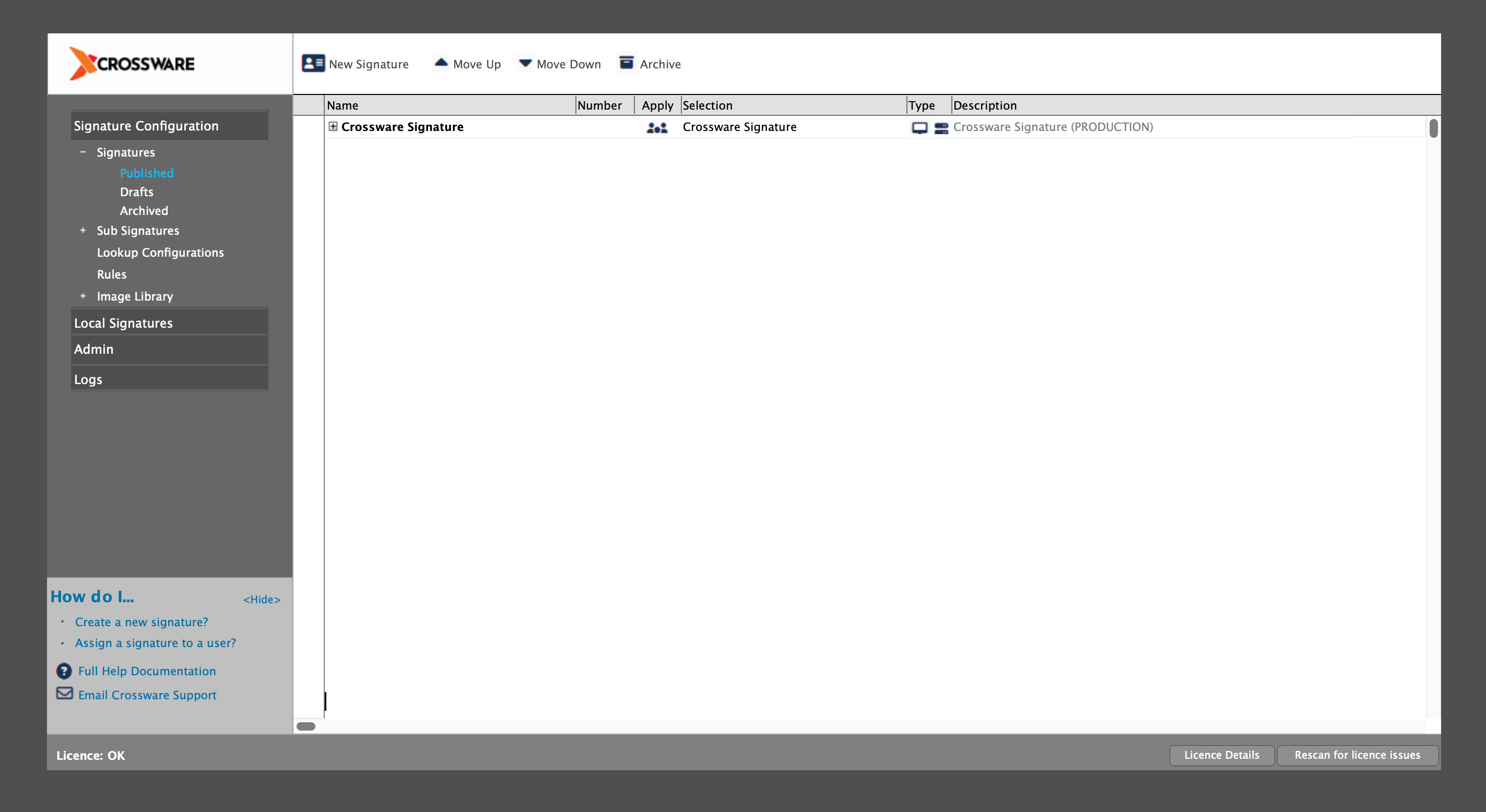Open Full Help Documentation link
Screen dimensions: 1486x812
click(x=147, y=671)
